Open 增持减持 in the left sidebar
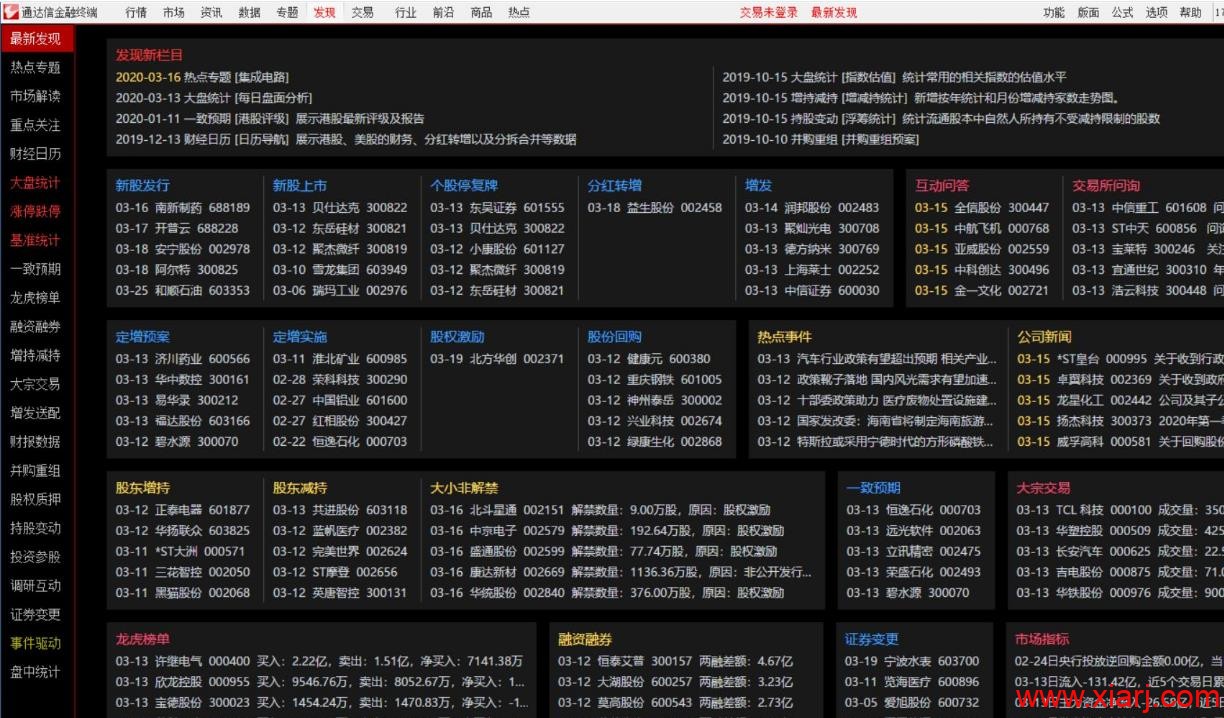This screenshot has width=1224, height=718. pyautogui.click(x=36, y=356)
